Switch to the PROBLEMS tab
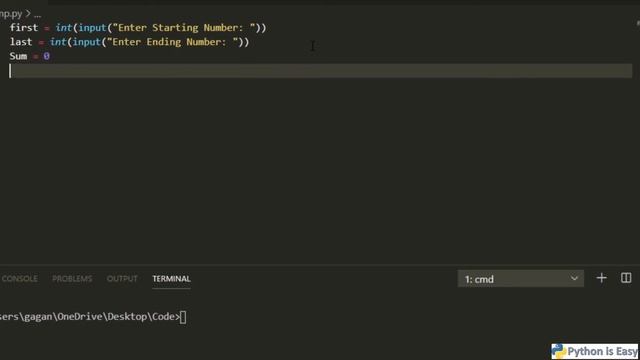This screenshot has width=640, height=360. click(72, 279)
